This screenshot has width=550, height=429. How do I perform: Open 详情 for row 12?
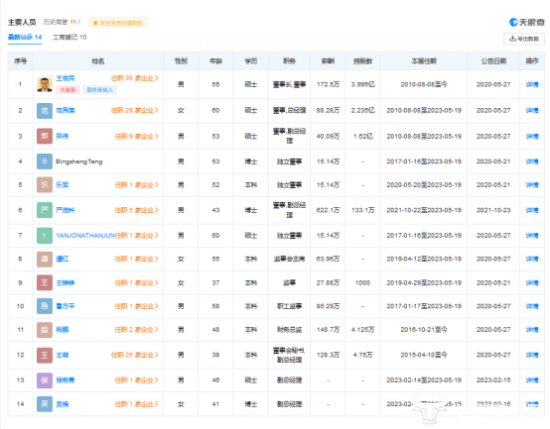point(532,355)
